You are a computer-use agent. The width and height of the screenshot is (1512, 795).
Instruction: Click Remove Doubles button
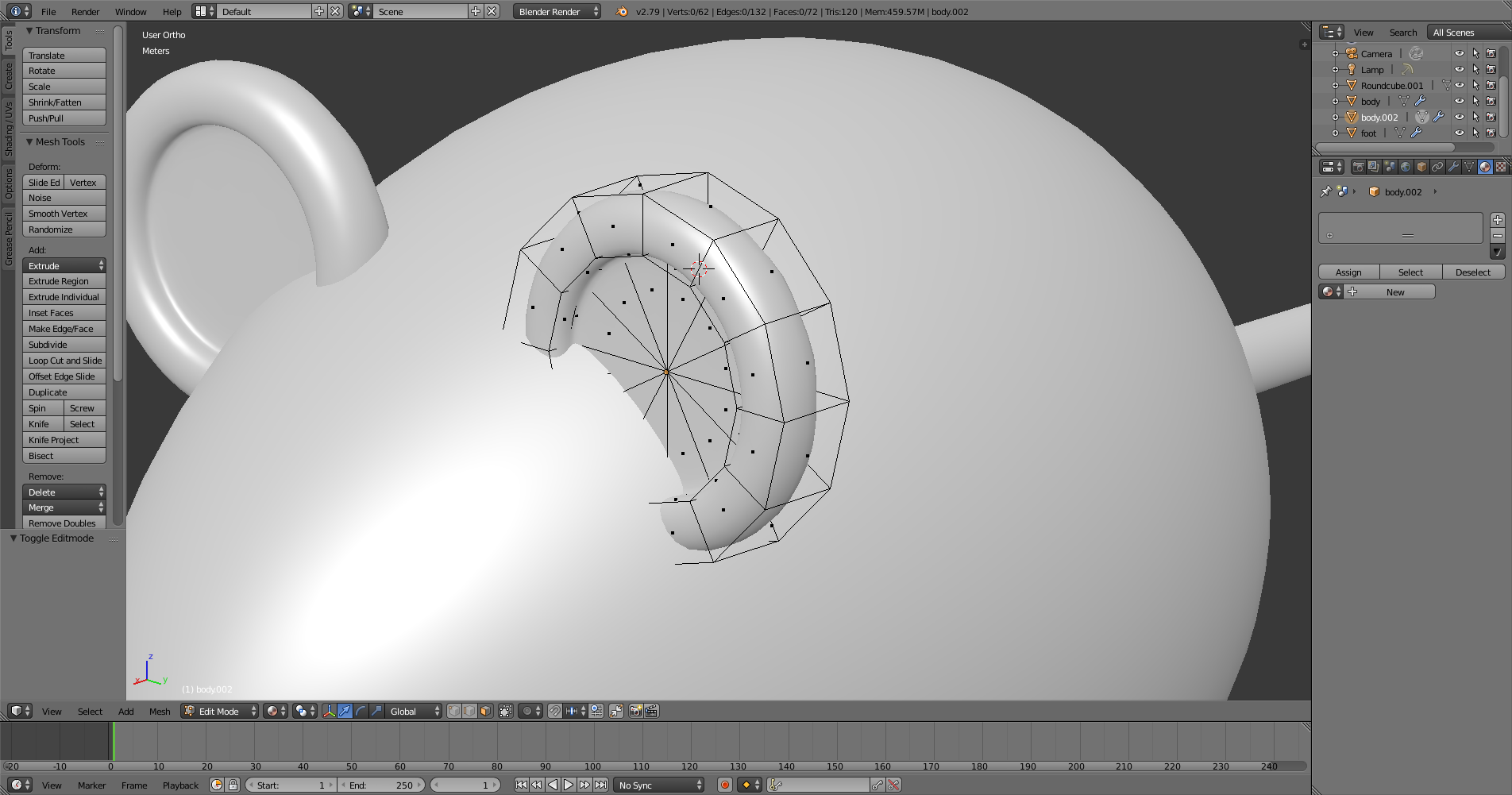point(64,523)
